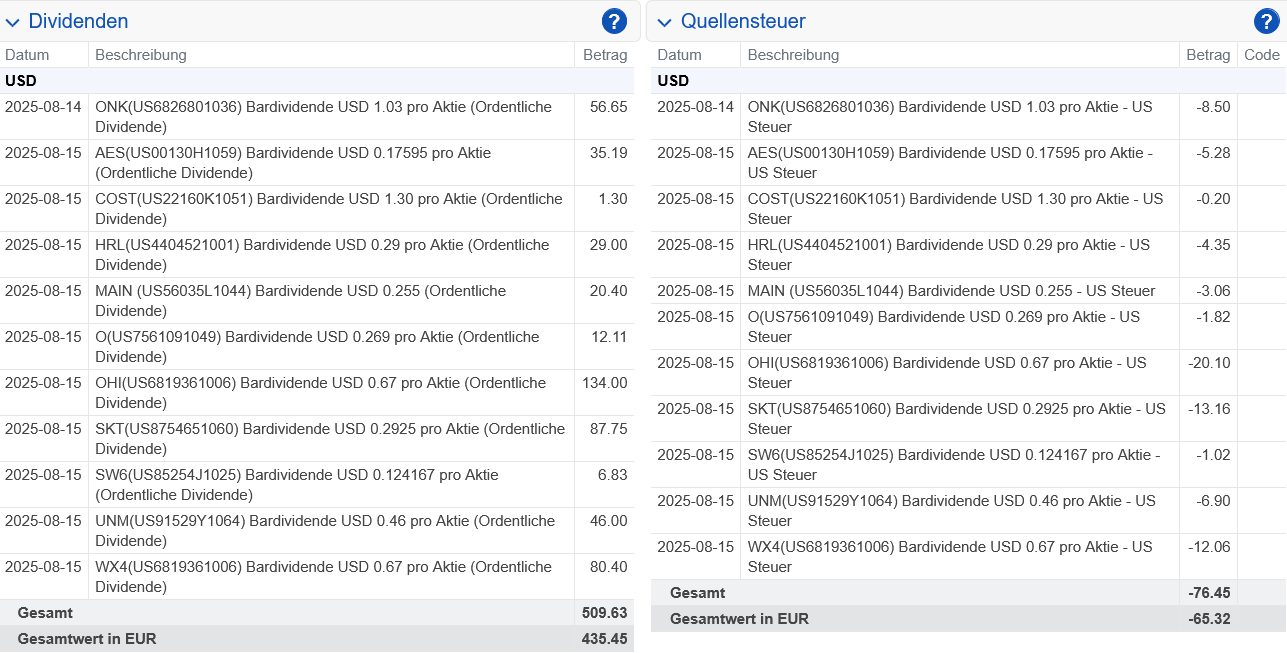The height and width of the screenshot is (653, 1287).
Task: Click HRL US Steuer description
Action: (x=949, y=255)
